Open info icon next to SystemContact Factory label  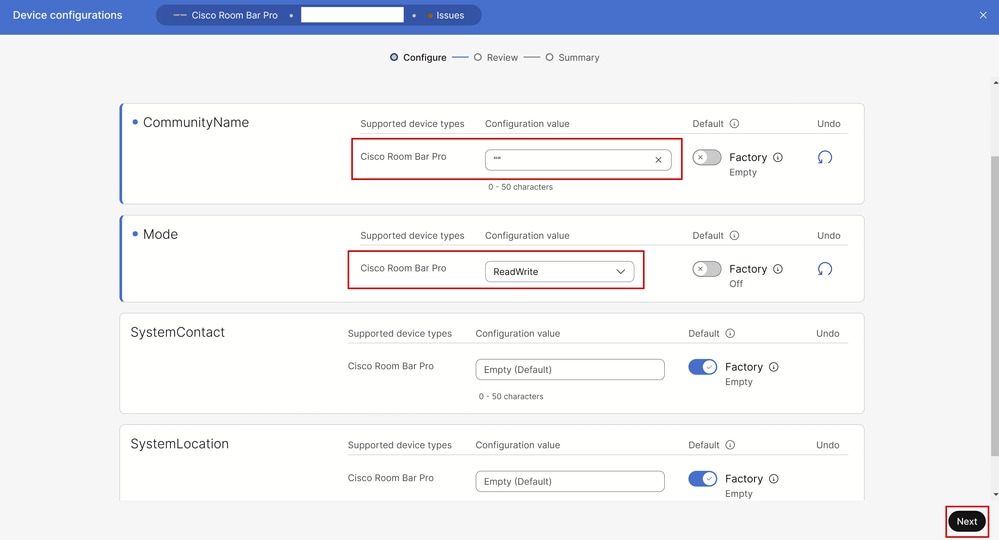773,367
